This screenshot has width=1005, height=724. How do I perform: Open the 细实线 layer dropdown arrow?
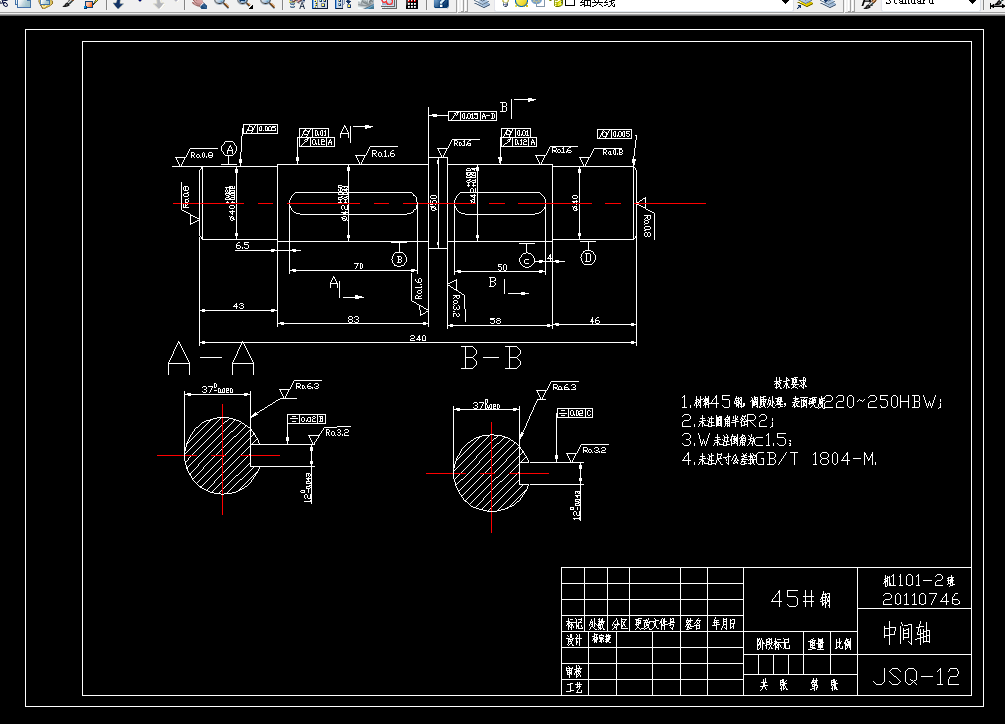786,3
